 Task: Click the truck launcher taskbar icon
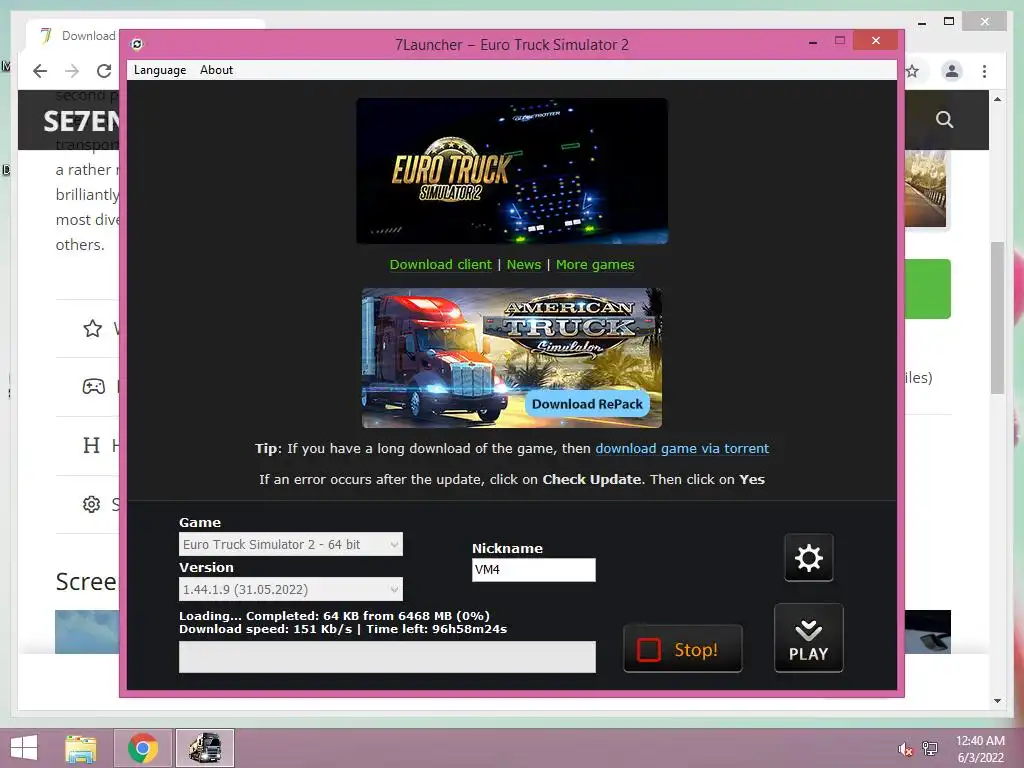(205, 748)
